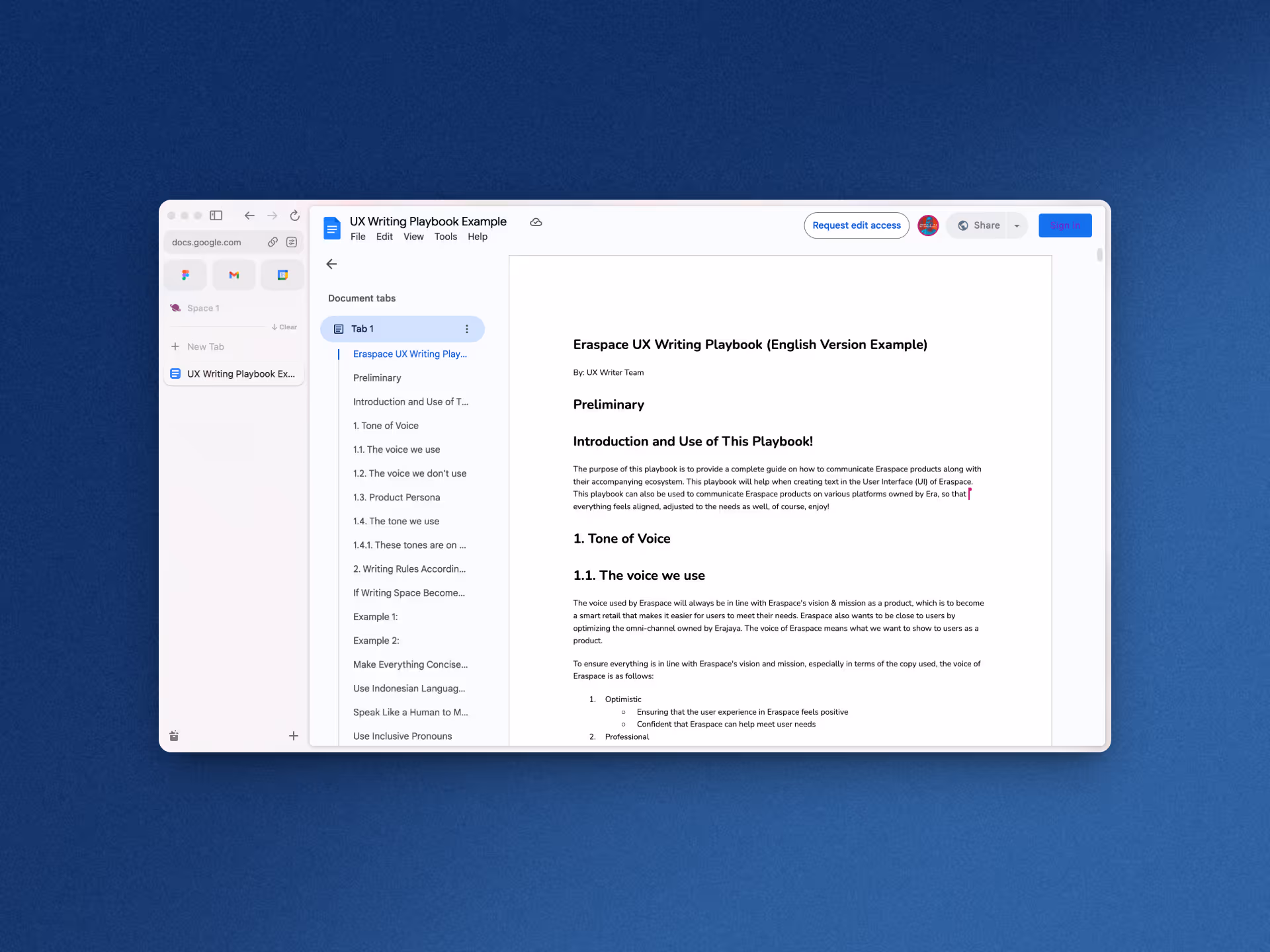Toggle the browser sidebar panel icon
The height and width of the screenshot is (952, 1270).
pos(216,216)
